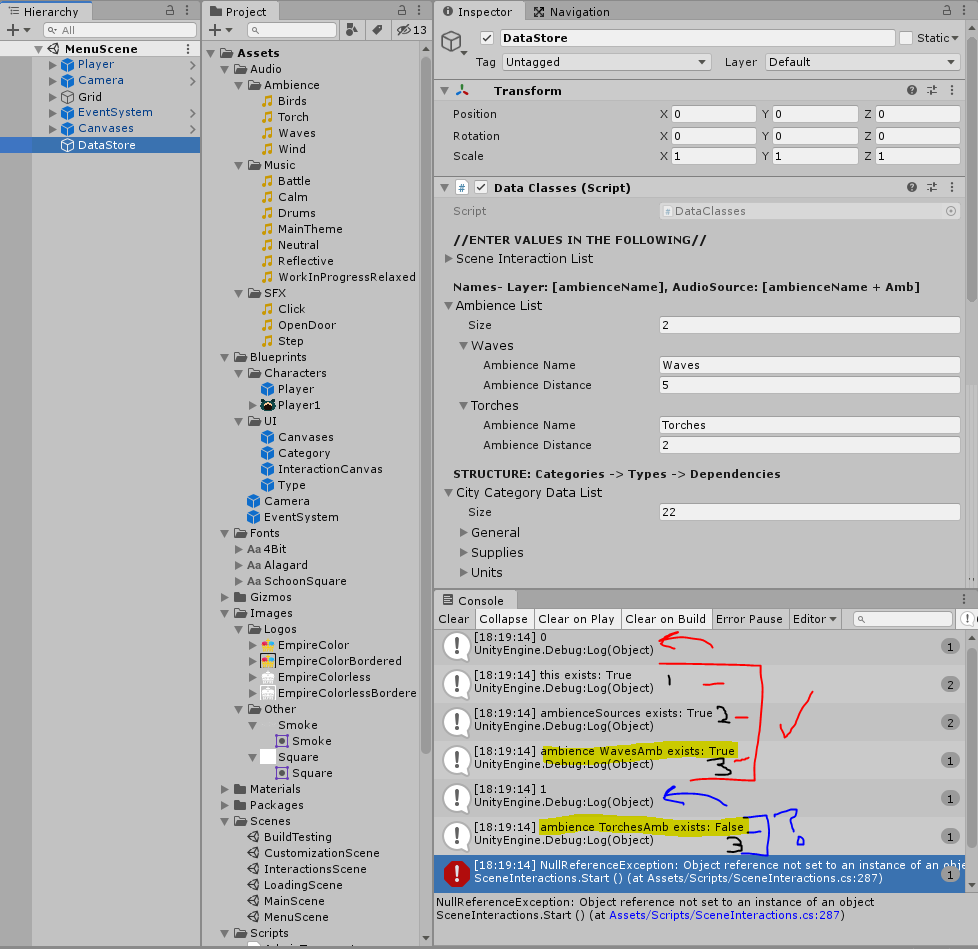Select the MainScene scene asset
Screen dimensions: 978x949
point(293,901)
